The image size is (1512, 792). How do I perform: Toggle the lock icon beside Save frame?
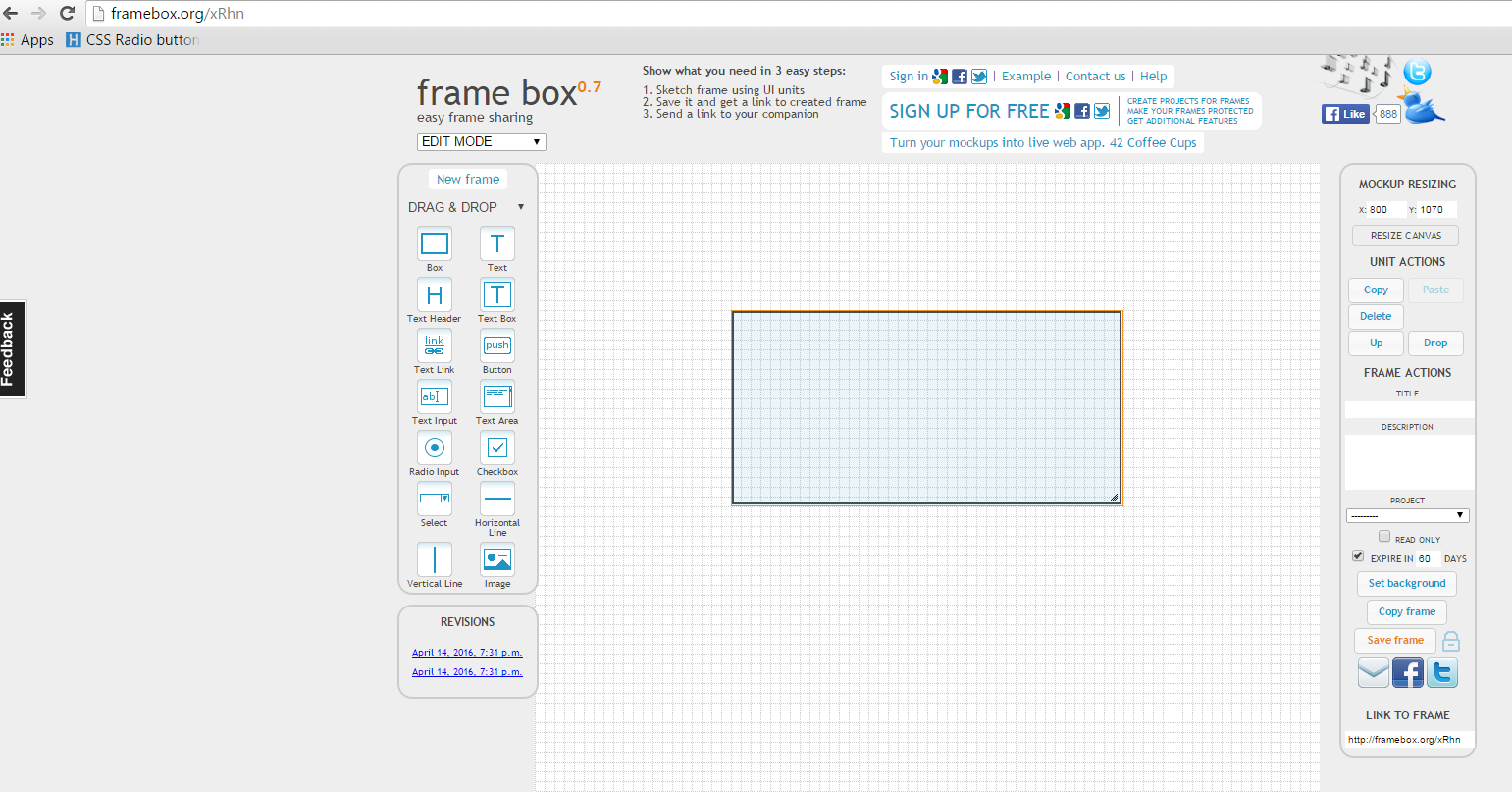pos(1450,640)
